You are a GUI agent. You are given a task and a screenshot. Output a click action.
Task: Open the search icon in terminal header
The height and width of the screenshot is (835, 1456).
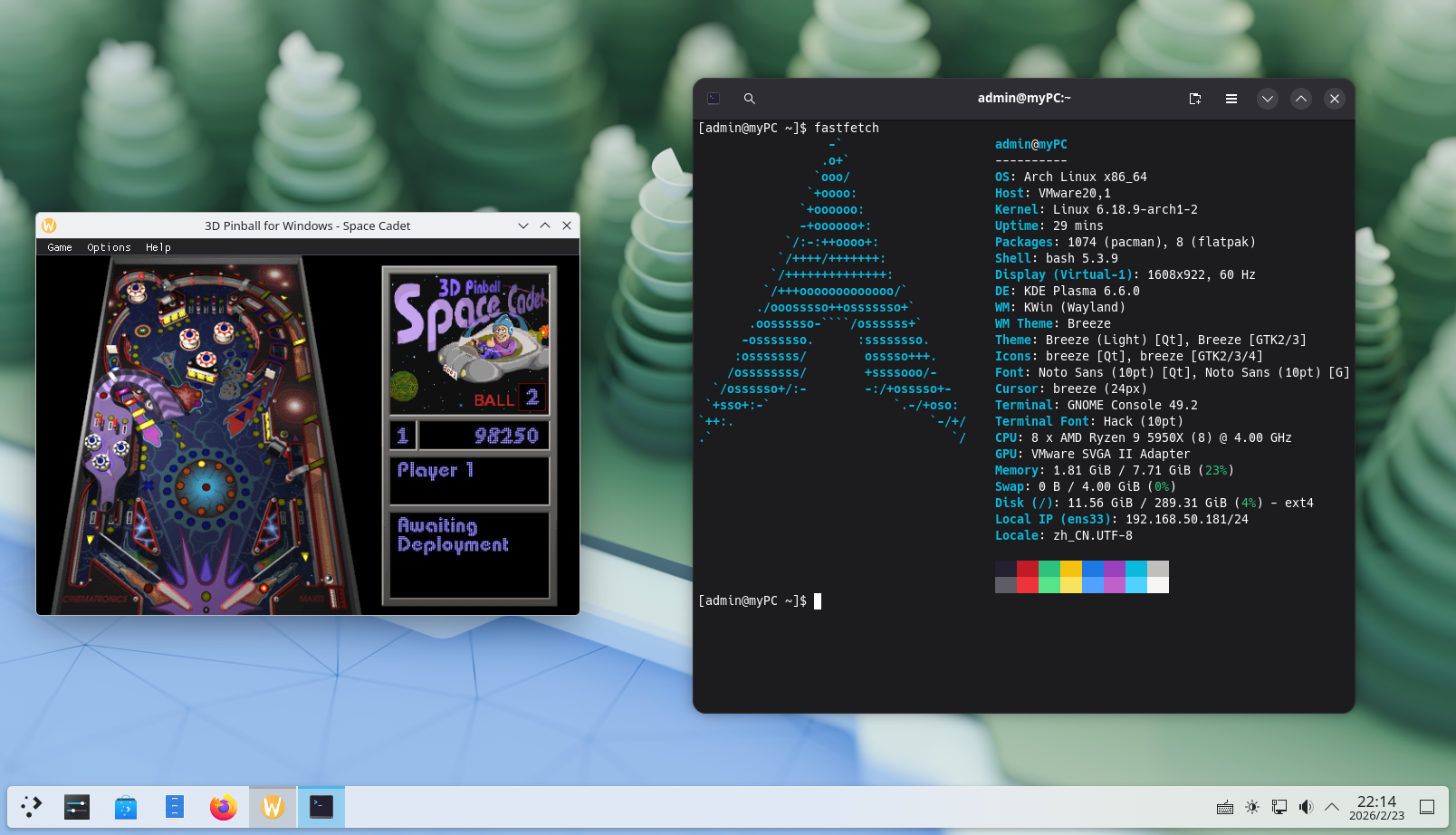749,99
